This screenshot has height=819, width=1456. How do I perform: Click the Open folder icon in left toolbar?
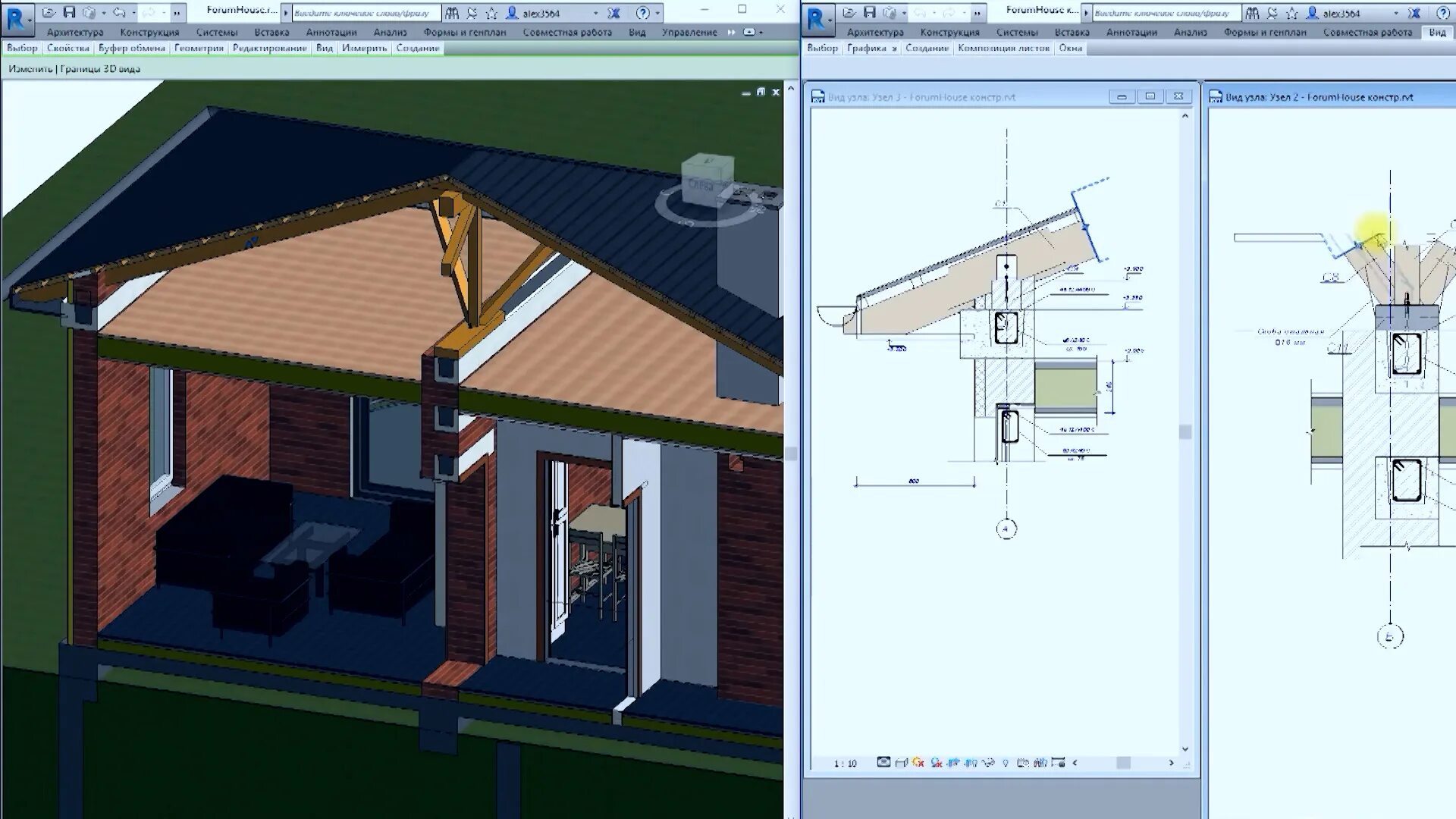pyautogui.click(x=49, y=12)
